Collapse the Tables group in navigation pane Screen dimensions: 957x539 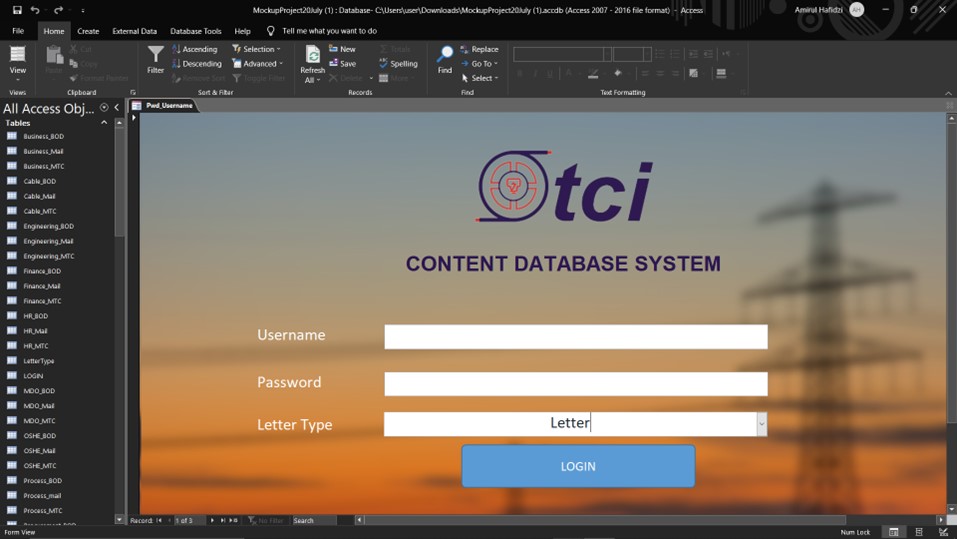pyautogui.click(x=104, y=123)
